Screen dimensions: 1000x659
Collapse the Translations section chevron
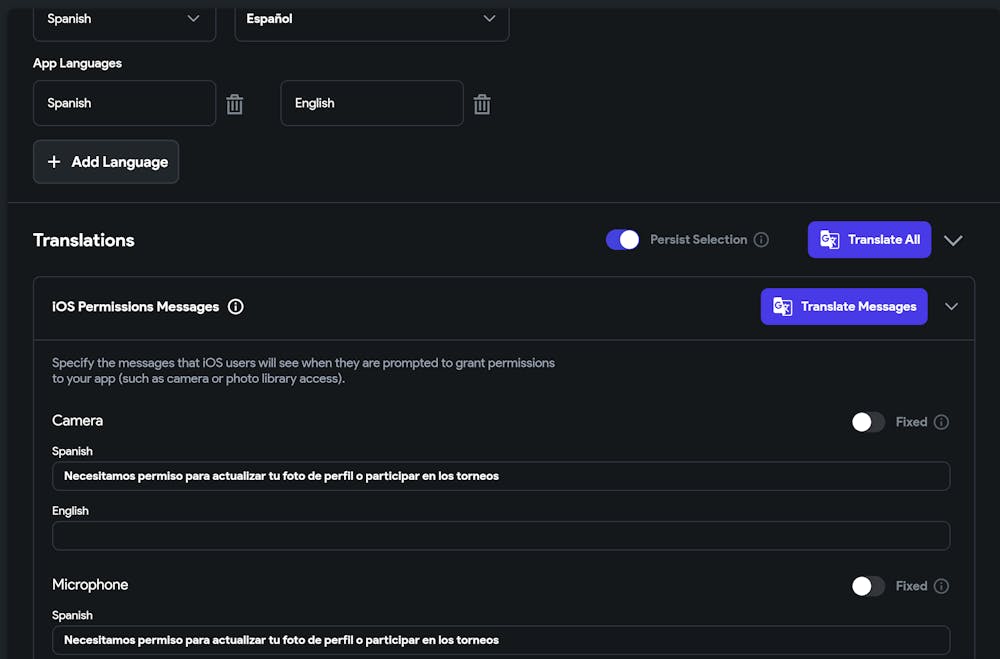click(953, 240)
